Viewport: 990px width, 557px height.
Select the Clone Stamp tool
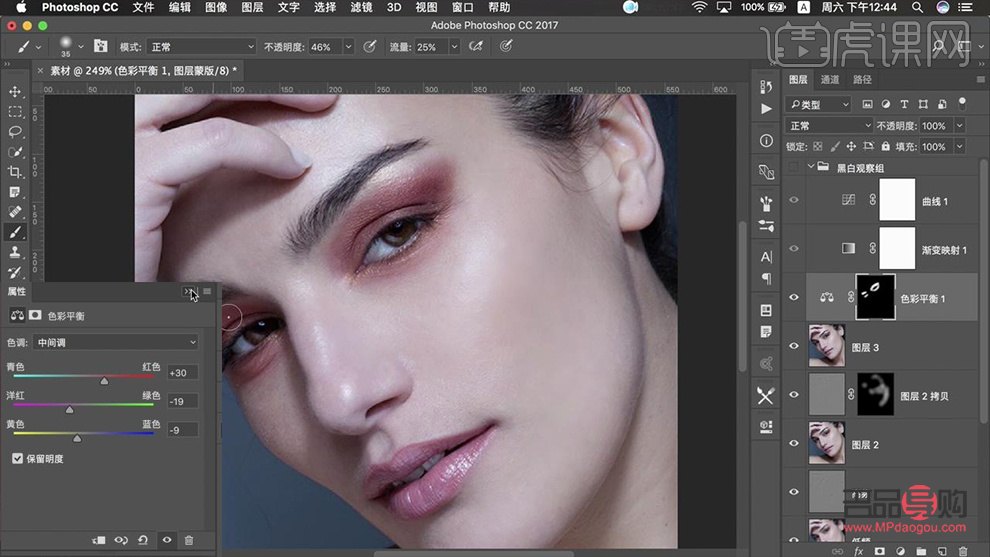(15, 252)
